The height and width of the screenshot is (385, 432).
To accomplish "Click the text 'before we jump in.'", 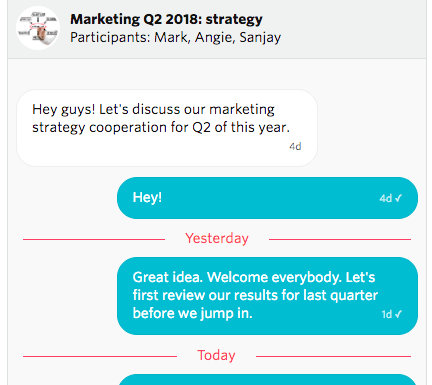I will pyautogui.click(x=192, y=313).
